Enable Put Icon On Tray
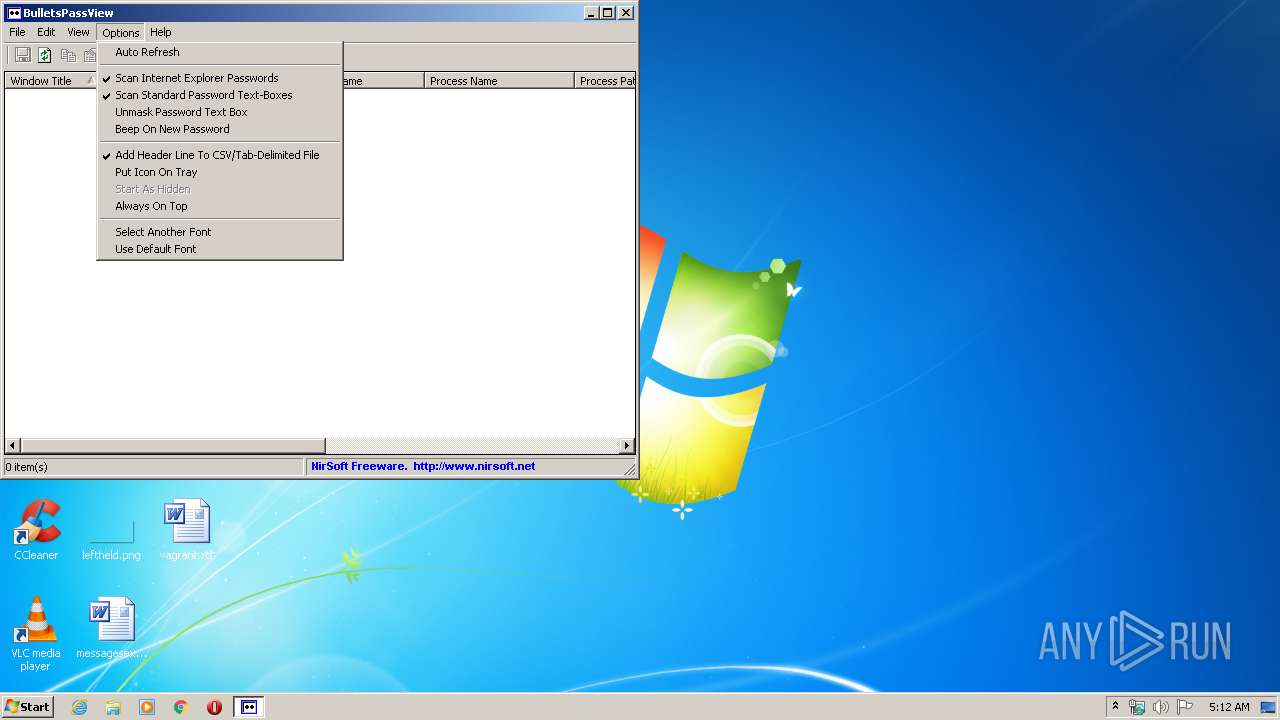Screen dimensions: 1280x720 tap(220, 172)
